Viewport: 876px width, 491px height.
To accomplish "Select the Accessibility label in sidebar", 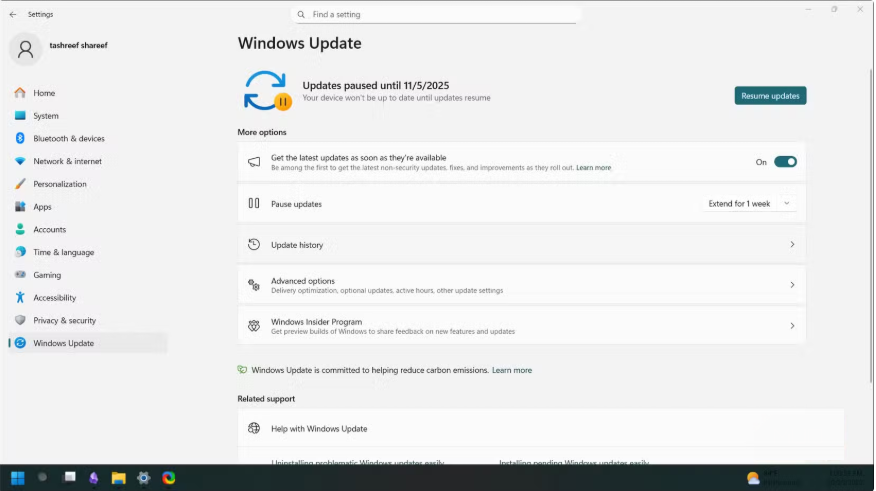I will coord(55,298).
